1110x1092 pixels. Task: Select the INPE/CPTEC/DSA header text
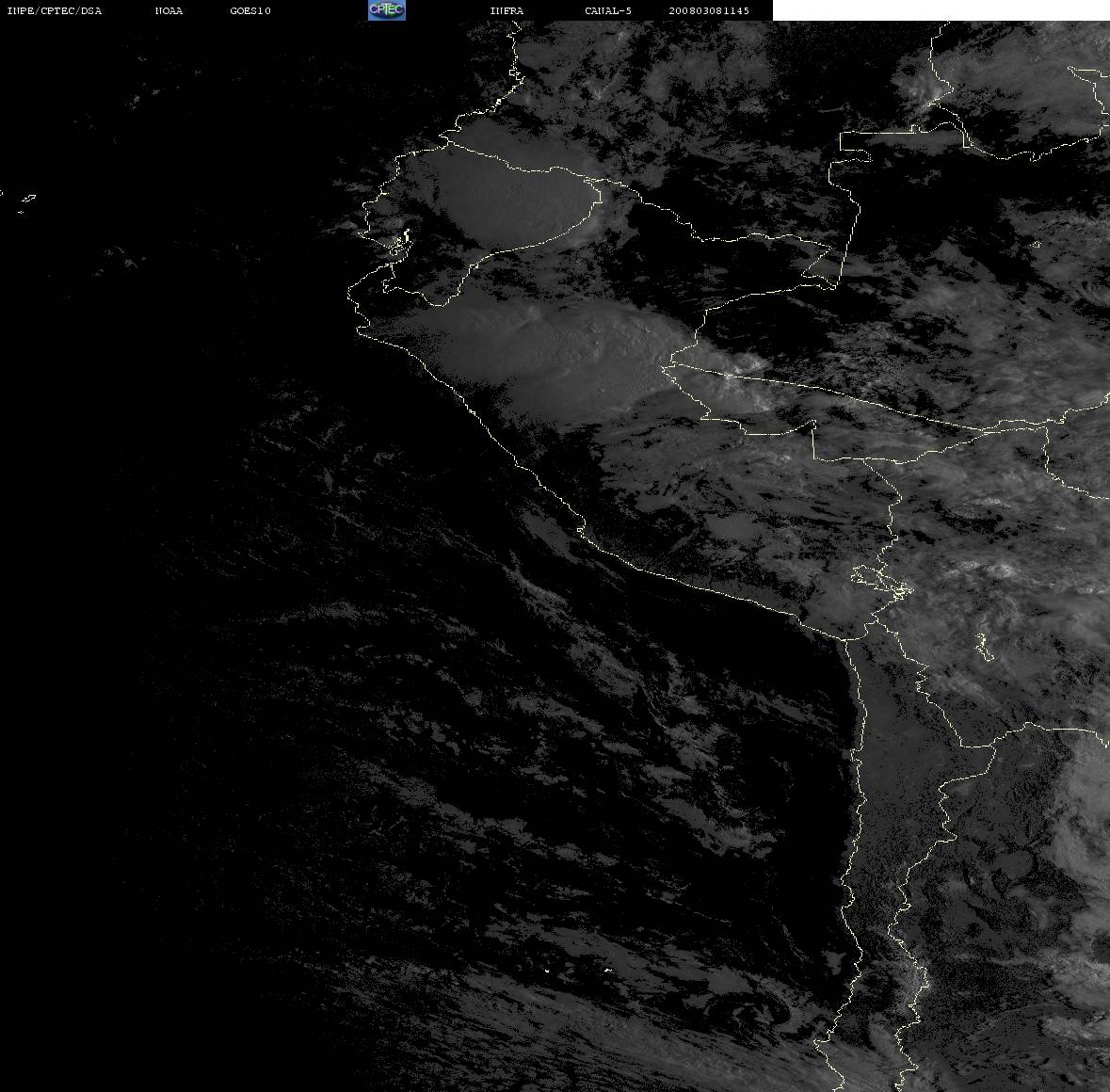tap(54, 10)
